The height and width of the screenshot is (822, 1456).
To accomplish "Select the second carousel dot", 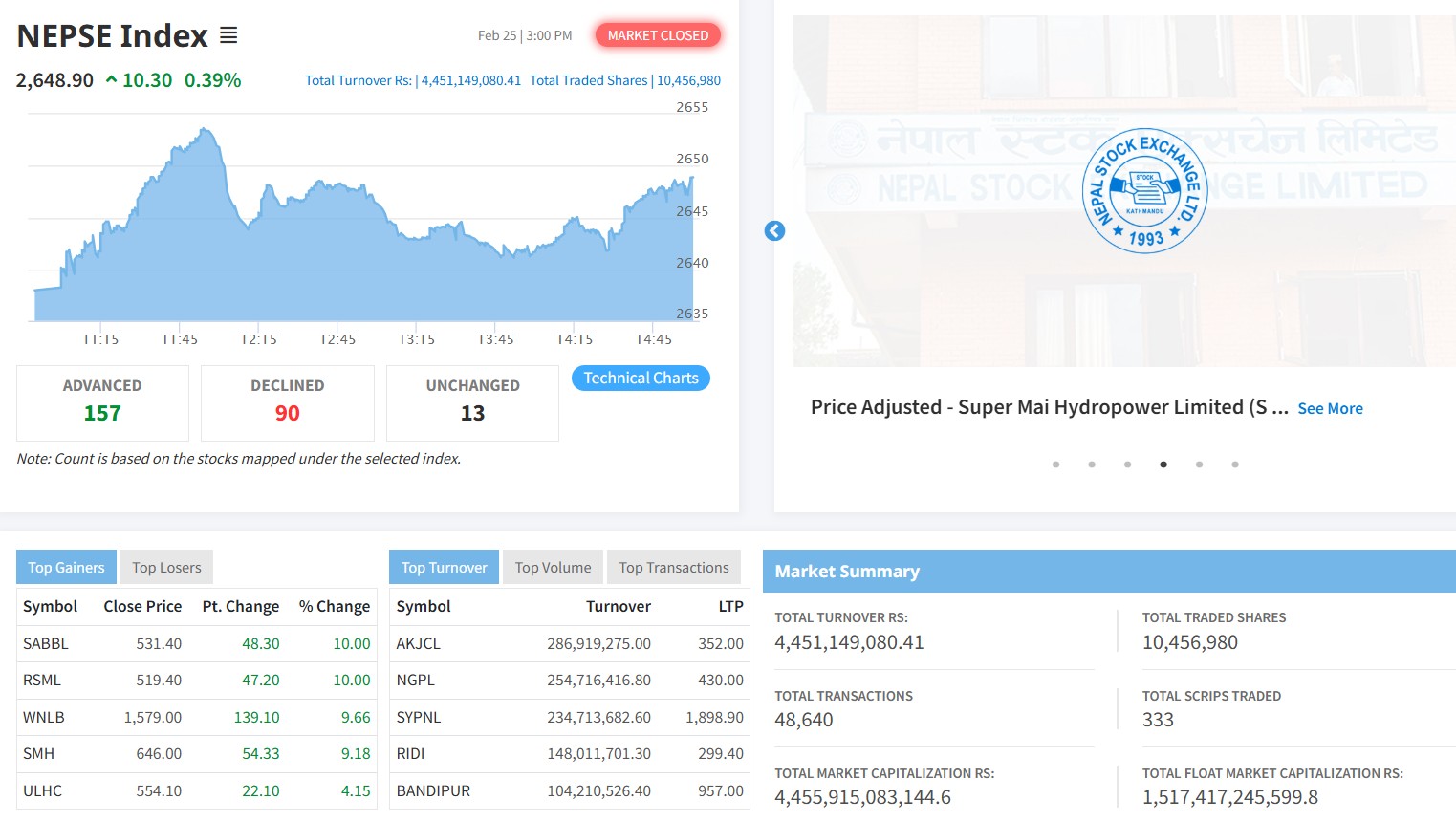I will coord(1092,465).
